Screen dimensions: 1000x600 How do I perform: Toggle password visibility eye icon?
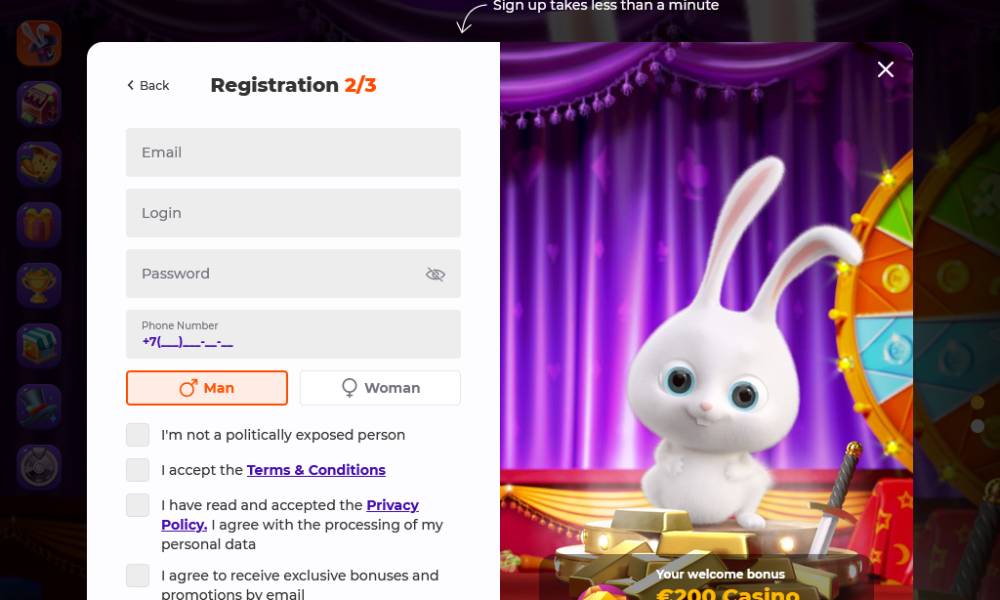click(x=435, y=274)
